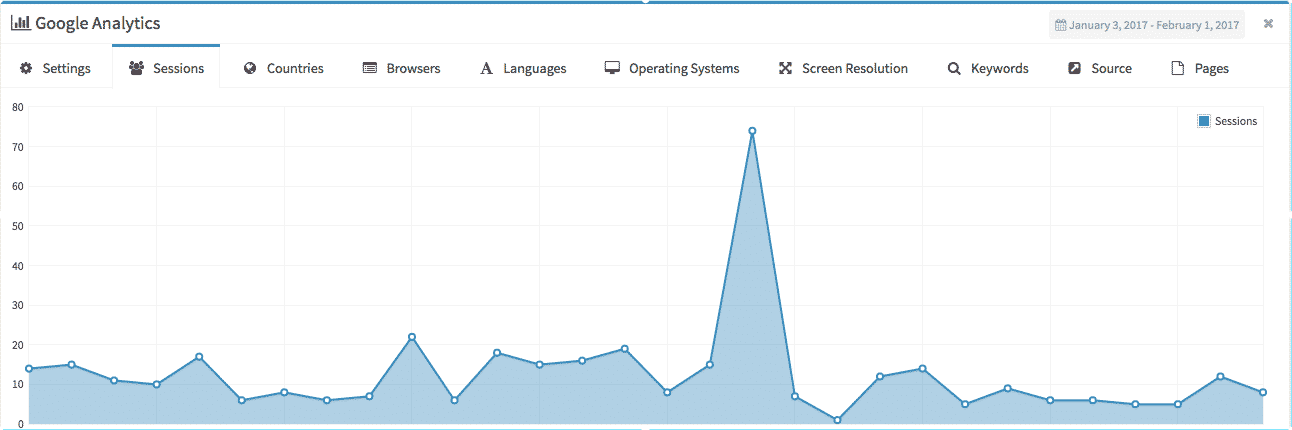Click the calendar icon in the date range

1061,25
